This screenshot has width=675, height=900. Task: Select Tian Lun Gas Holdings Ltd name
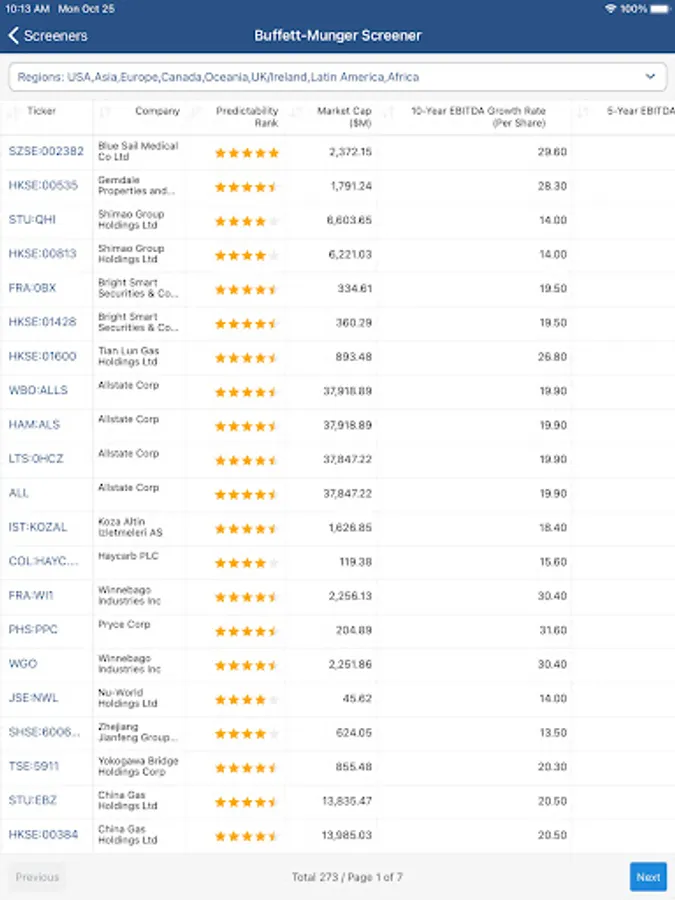129,356
